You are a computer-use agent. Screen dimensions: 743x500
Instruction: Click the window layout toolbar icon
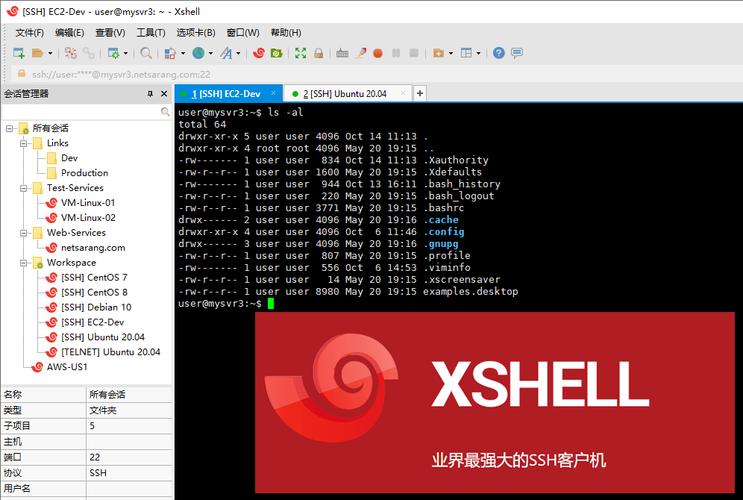pos(466,53)
